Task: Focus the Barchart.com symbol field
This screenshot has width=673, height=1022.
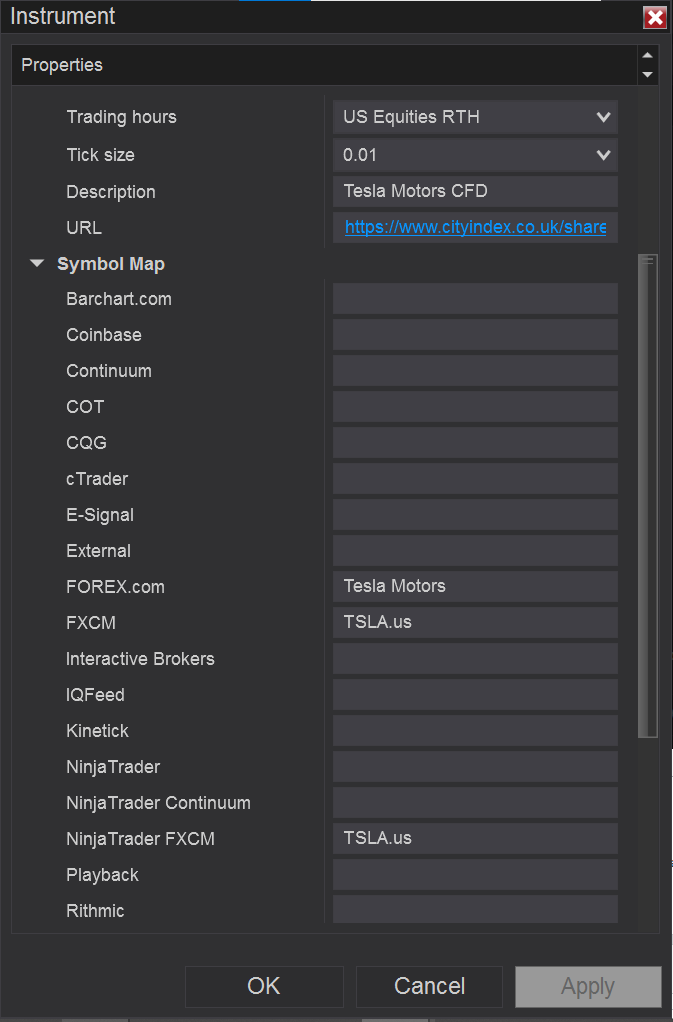Action: coord(475,299)
